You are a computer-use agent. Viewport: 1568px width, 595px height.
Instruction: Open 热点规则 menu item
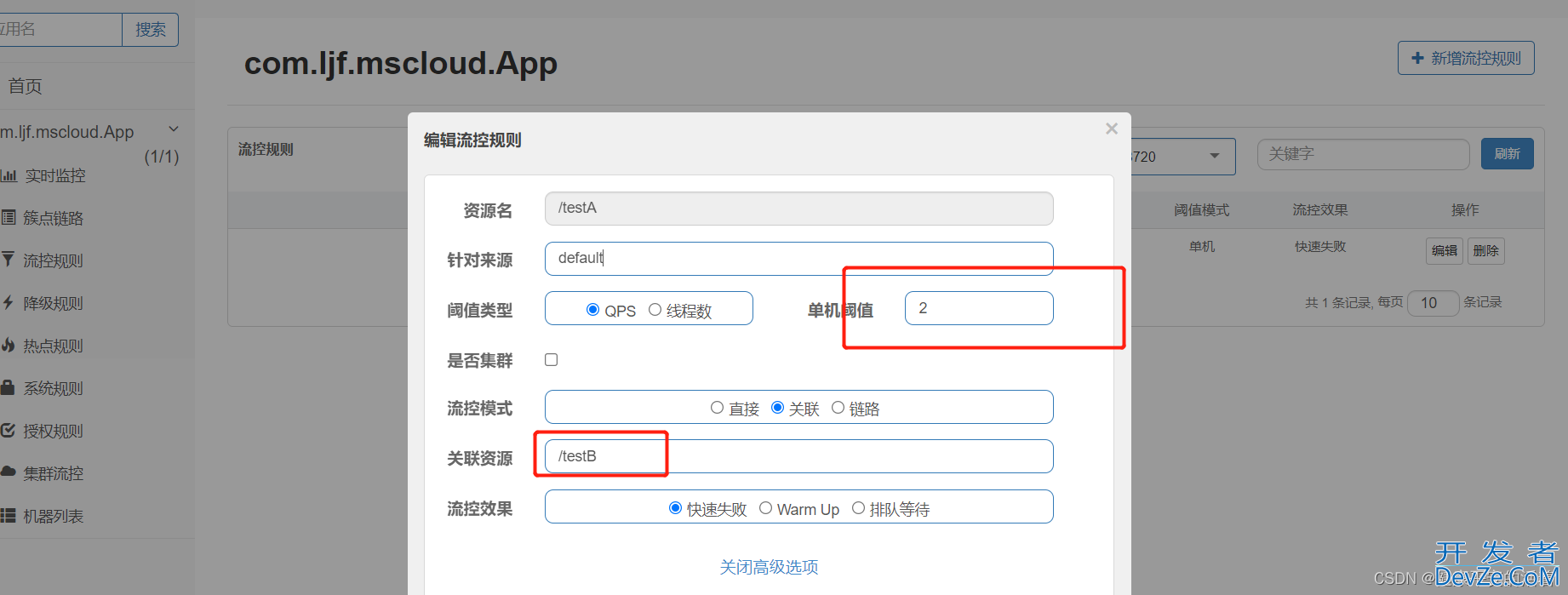54,346
